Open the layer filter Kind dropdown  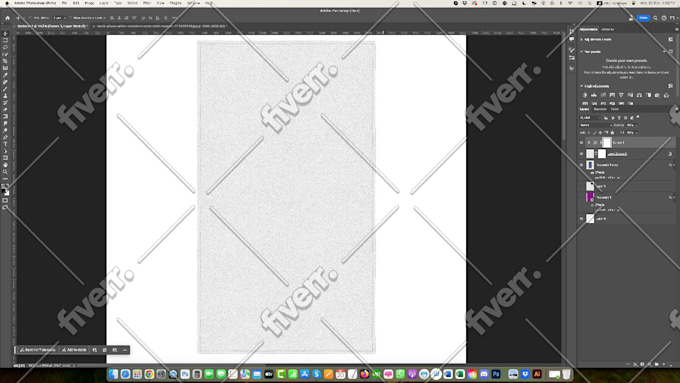tap(590, 118)
